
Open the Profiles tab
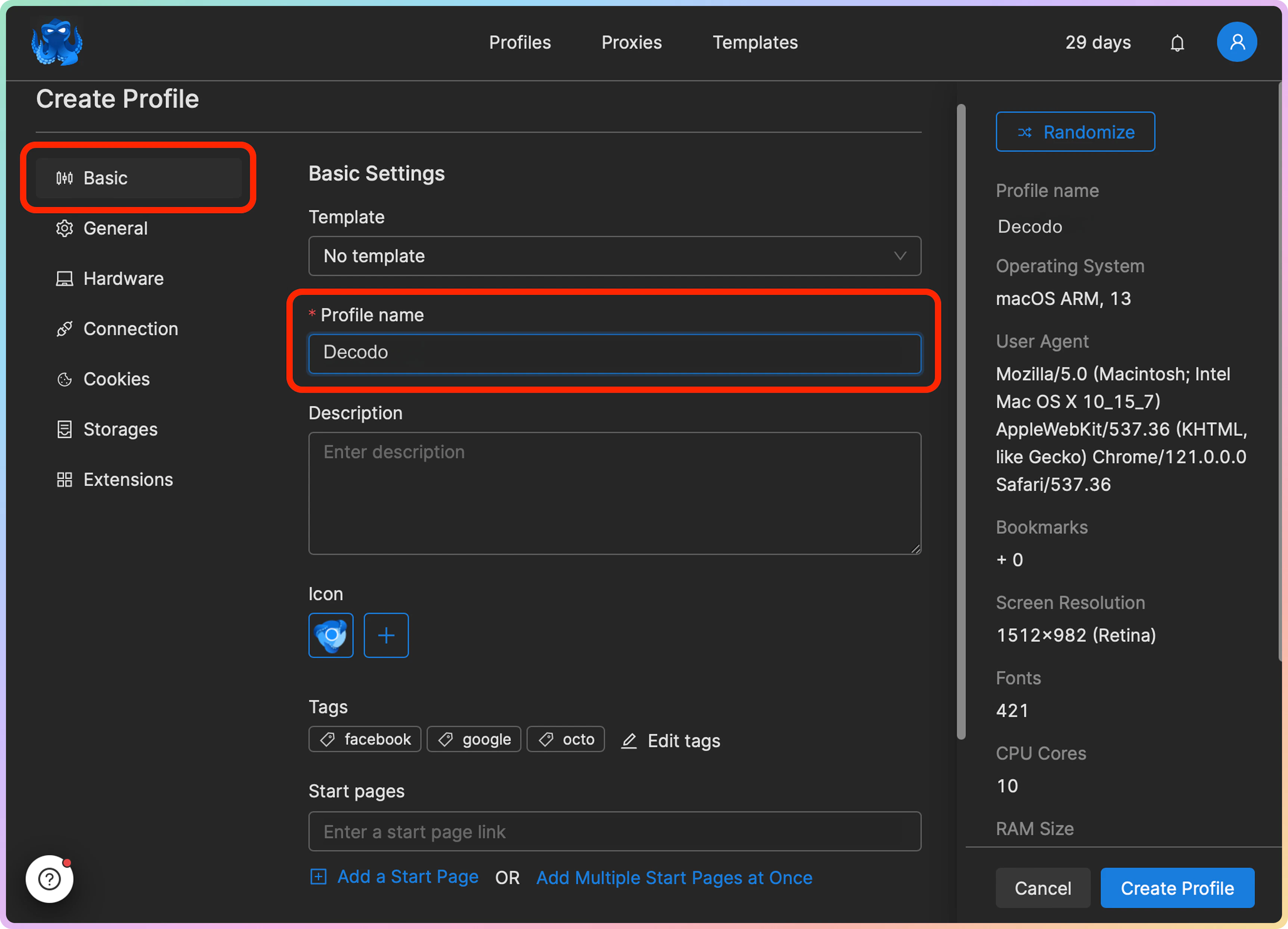(520, 43)
